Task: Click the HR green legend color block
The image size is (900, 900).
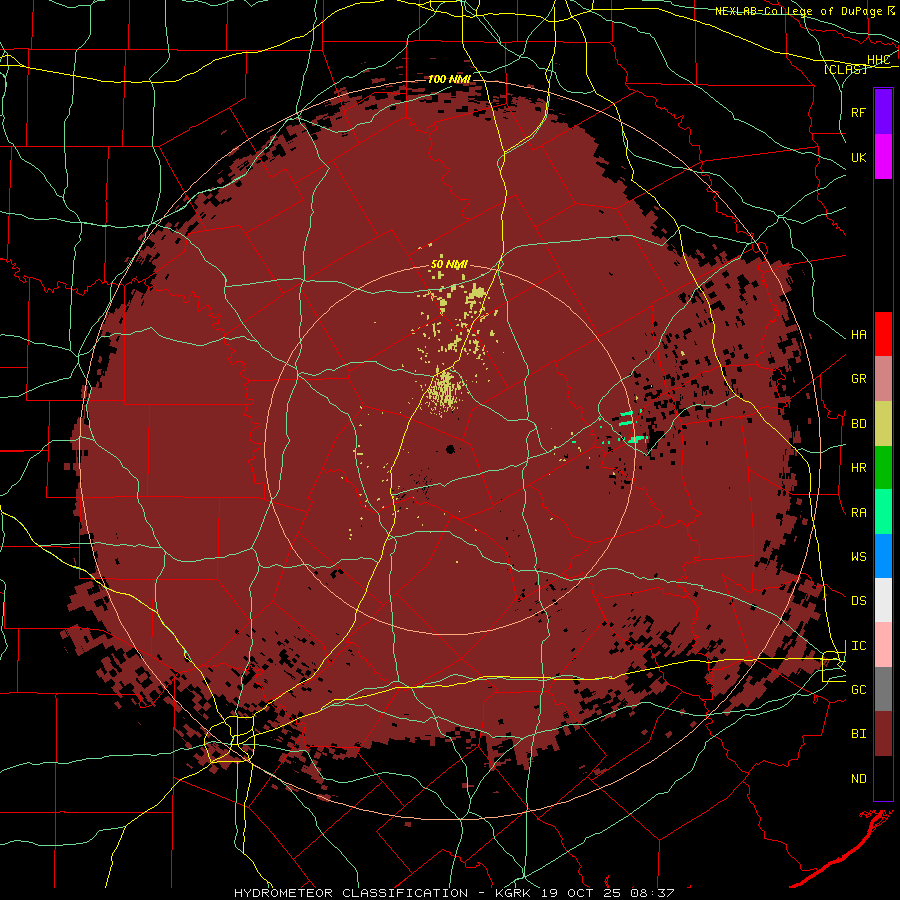Action: click(x=883, y=468)
